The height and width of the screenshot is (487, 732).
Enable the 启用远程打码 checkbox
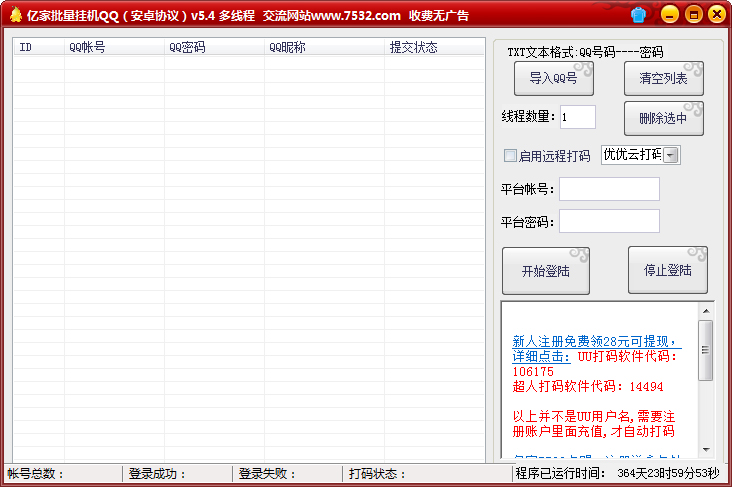(x=510, y=155)
